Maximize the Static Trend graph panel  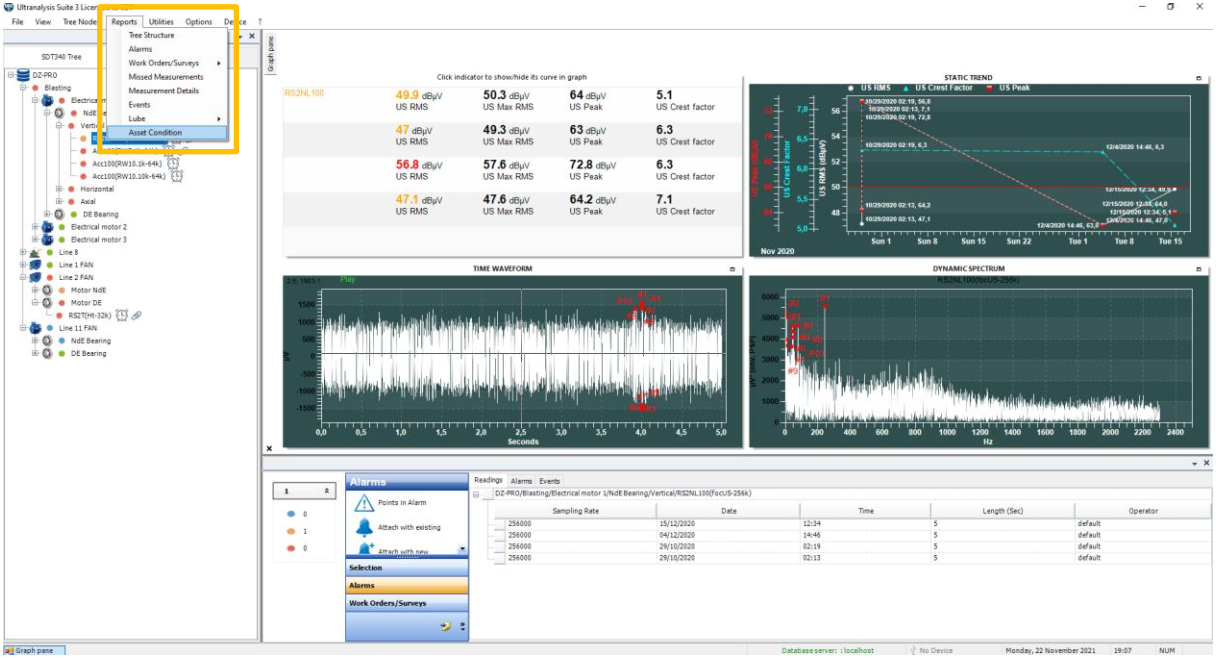click(x=1198, y=78)
